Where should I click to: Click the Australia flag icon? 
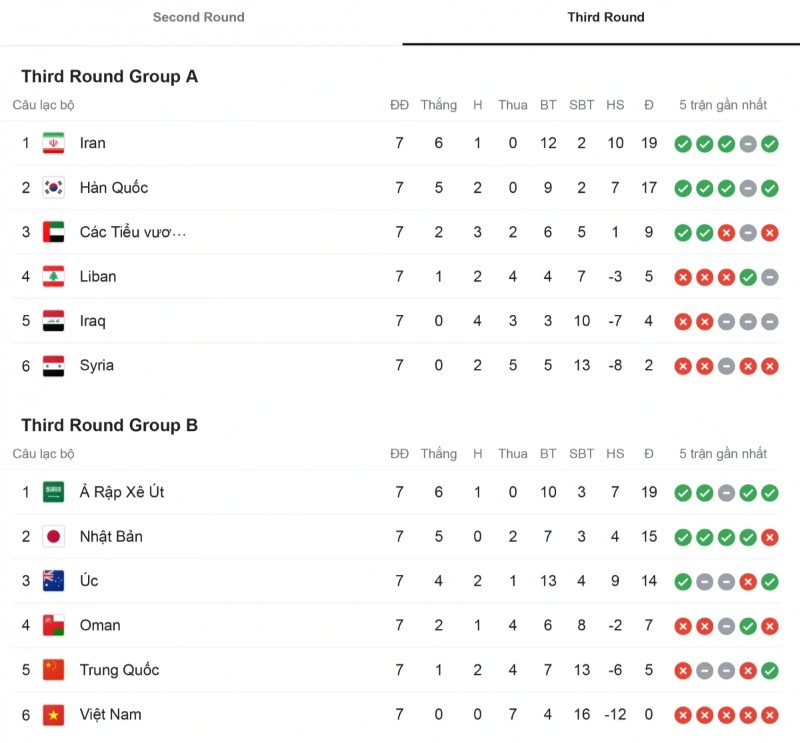coord(53,581)
